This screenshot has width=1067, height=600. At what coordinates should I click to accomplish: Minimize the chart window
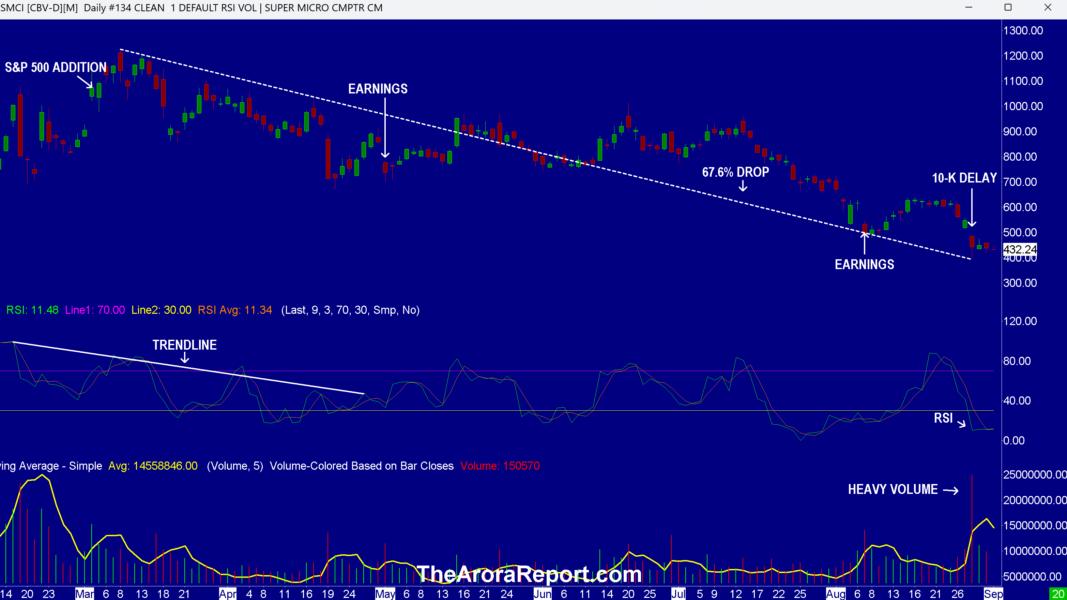968,7
